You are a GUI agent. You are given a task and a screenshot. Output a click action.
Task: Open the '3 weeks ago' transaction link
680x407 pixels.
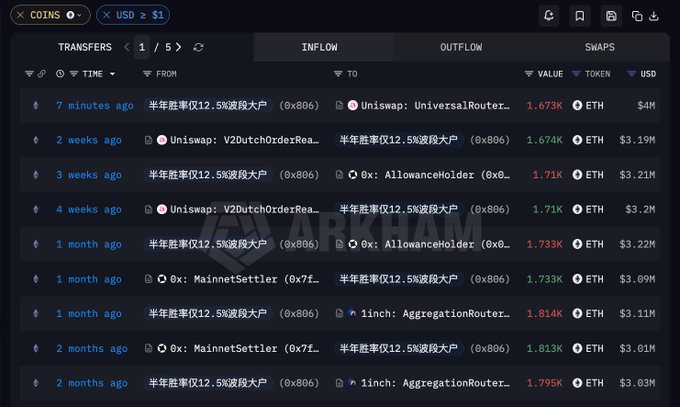coord(88,175)
